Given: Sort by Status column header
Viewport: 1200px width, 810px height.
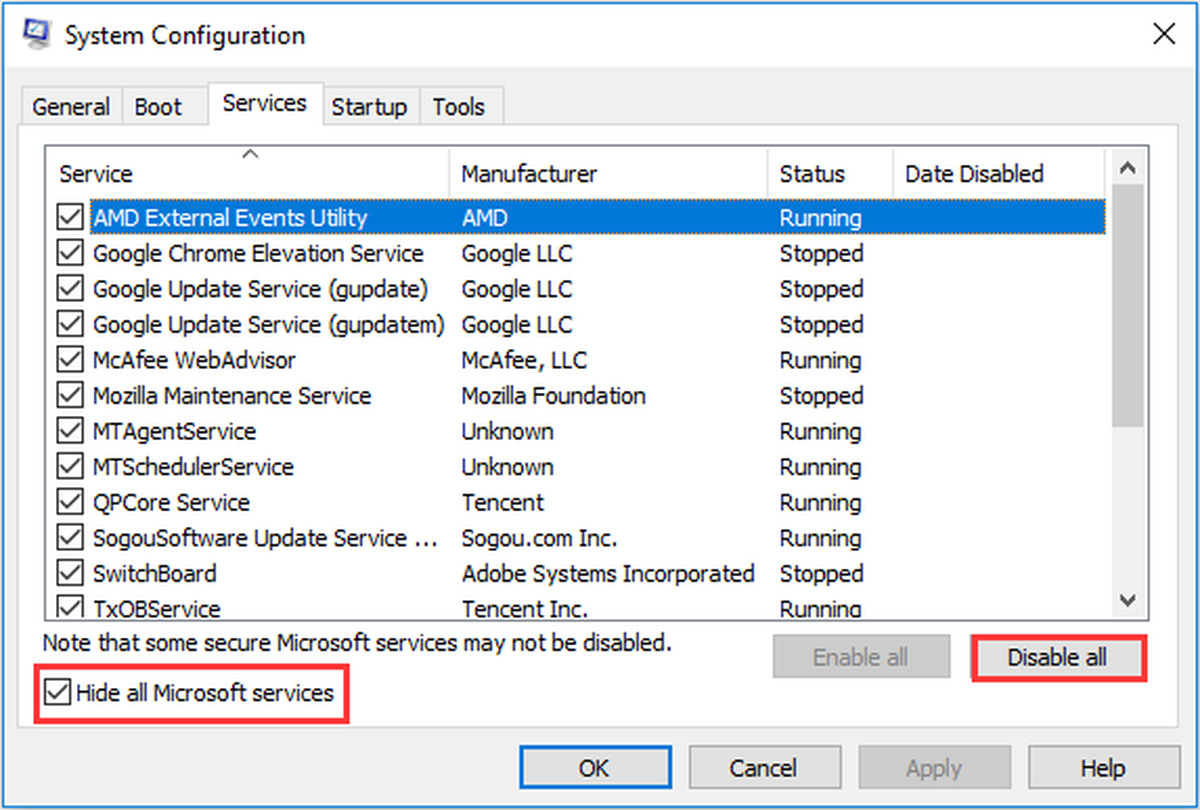Looking at the screenshot, I should coord(830,174).
